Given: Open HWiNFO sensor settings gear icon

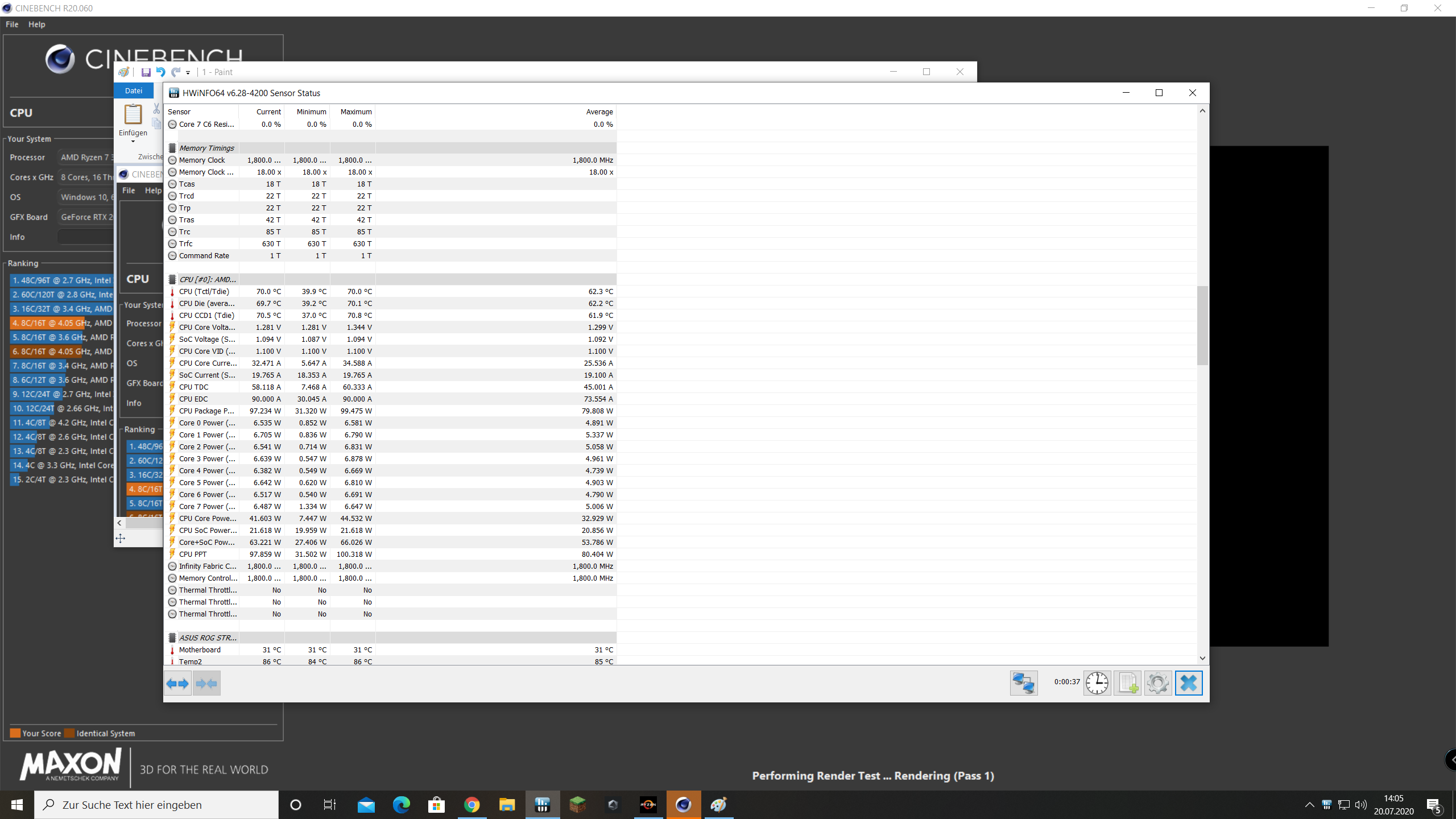Looking at the screenshot, I should (1157, 683).
